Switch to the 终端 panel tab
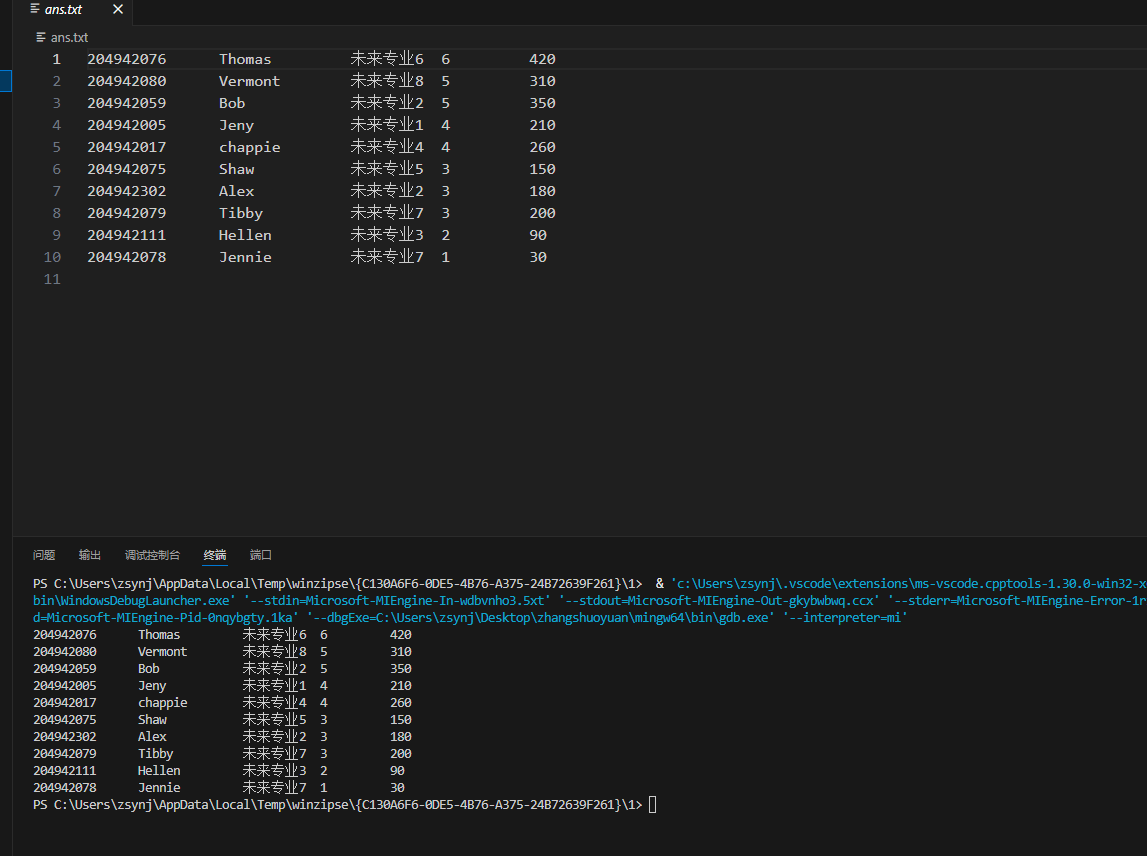The width and height of the screenshot is (1147, 856). click(x=215, y=555)
